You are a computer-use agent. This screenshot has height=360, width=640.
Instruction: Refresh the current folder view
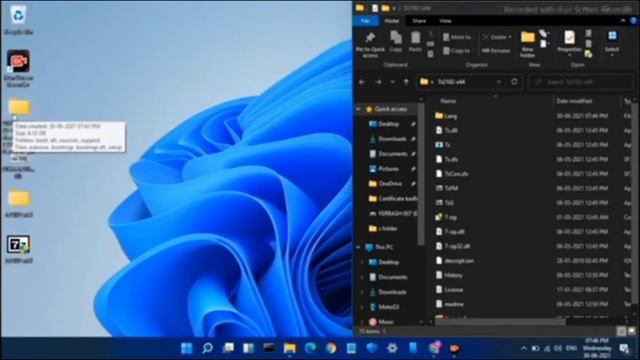[x=514, y=82]
